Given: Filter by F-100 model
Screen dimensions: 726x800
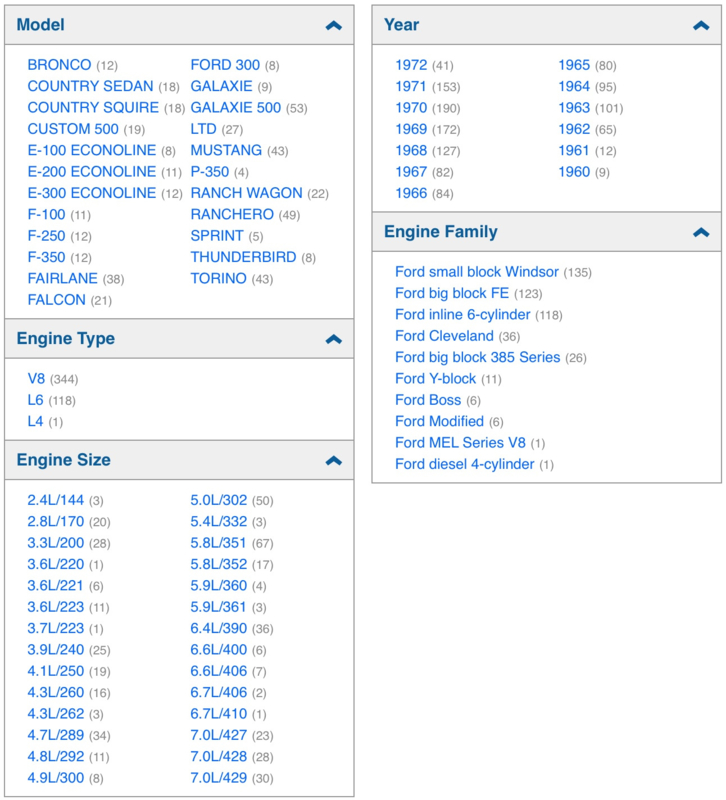Looking at the screenshot, I should [46, 215].
